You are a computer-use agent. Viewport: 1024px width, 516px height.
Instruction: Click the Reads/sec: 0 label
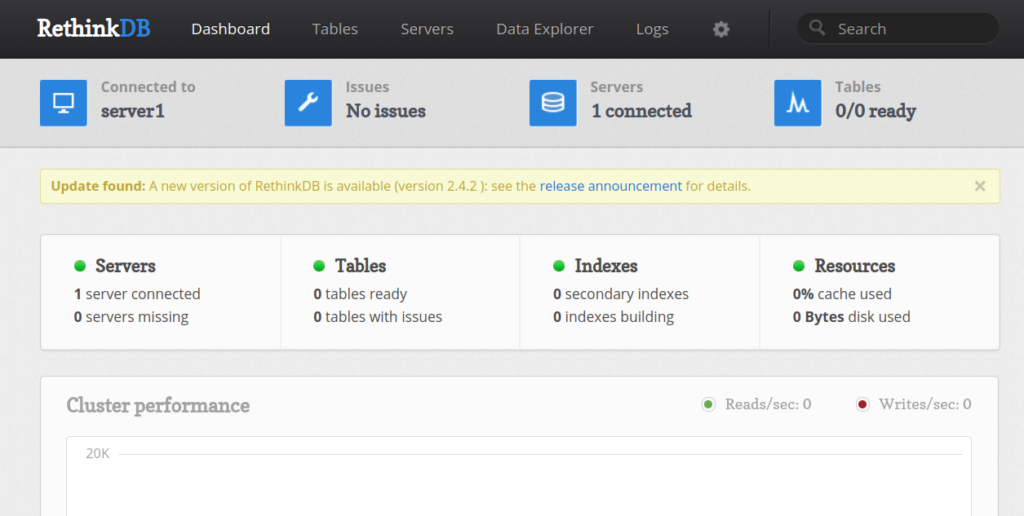pyautogui.click(x=768, y=404)
